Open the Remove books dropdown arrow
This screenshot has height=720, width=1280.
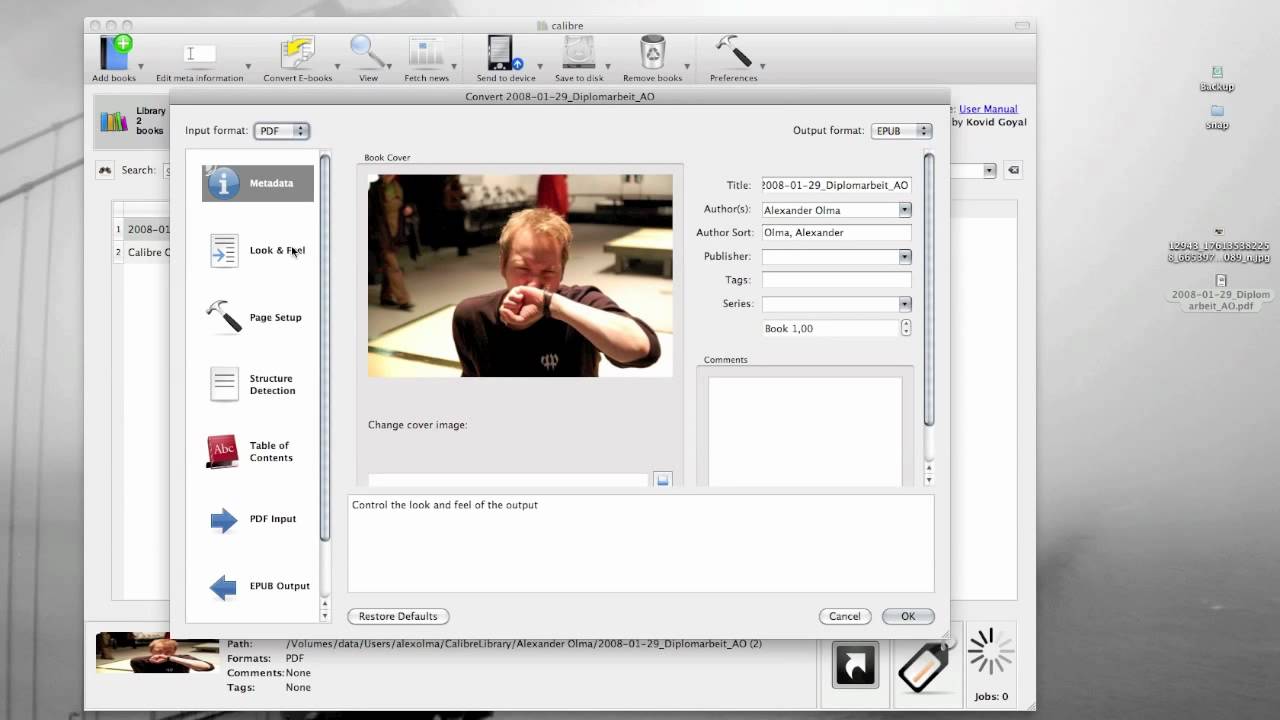[687, 67]
